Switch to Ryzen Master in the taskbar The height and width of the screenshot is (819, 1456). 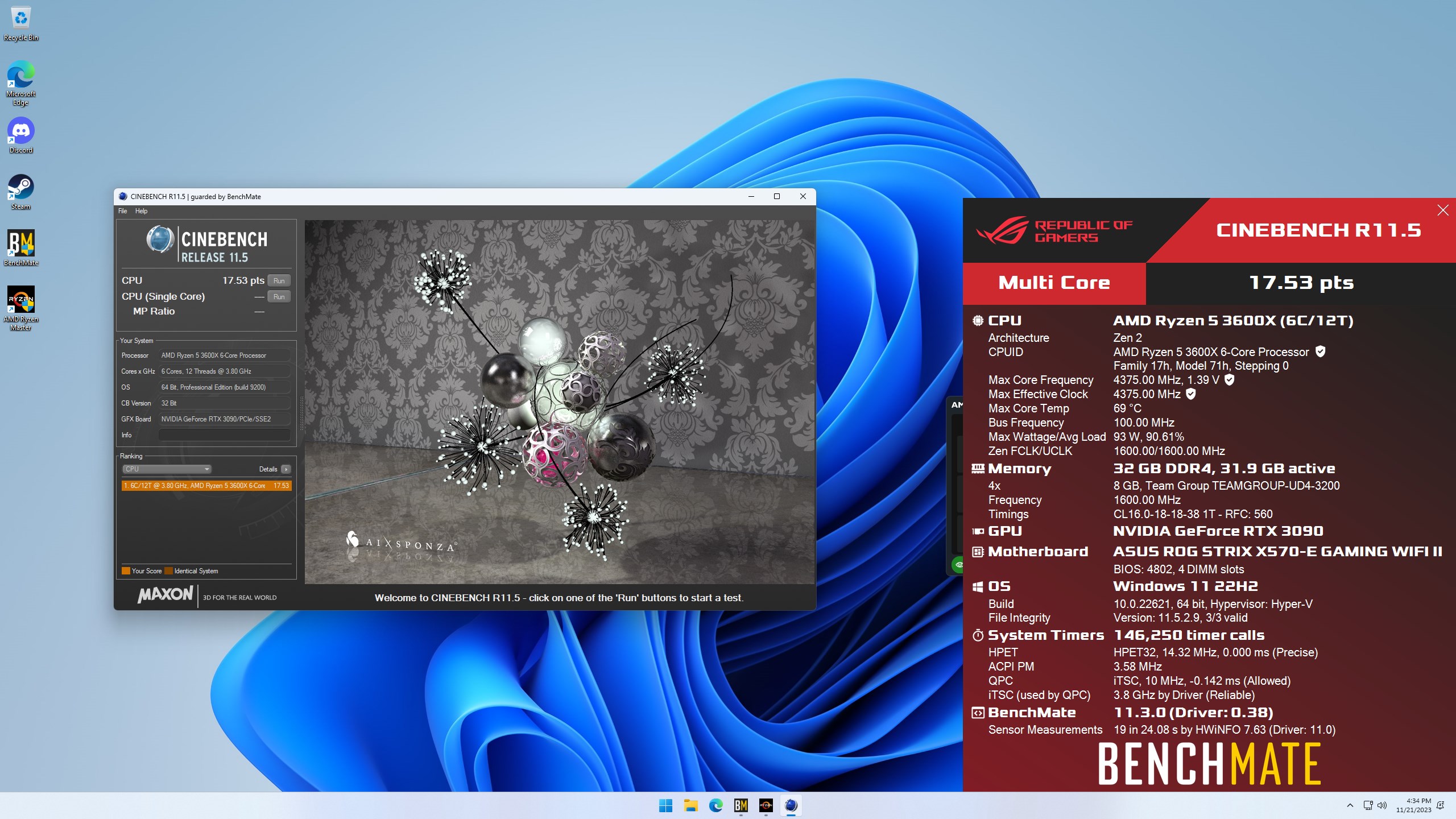point(766,805)
